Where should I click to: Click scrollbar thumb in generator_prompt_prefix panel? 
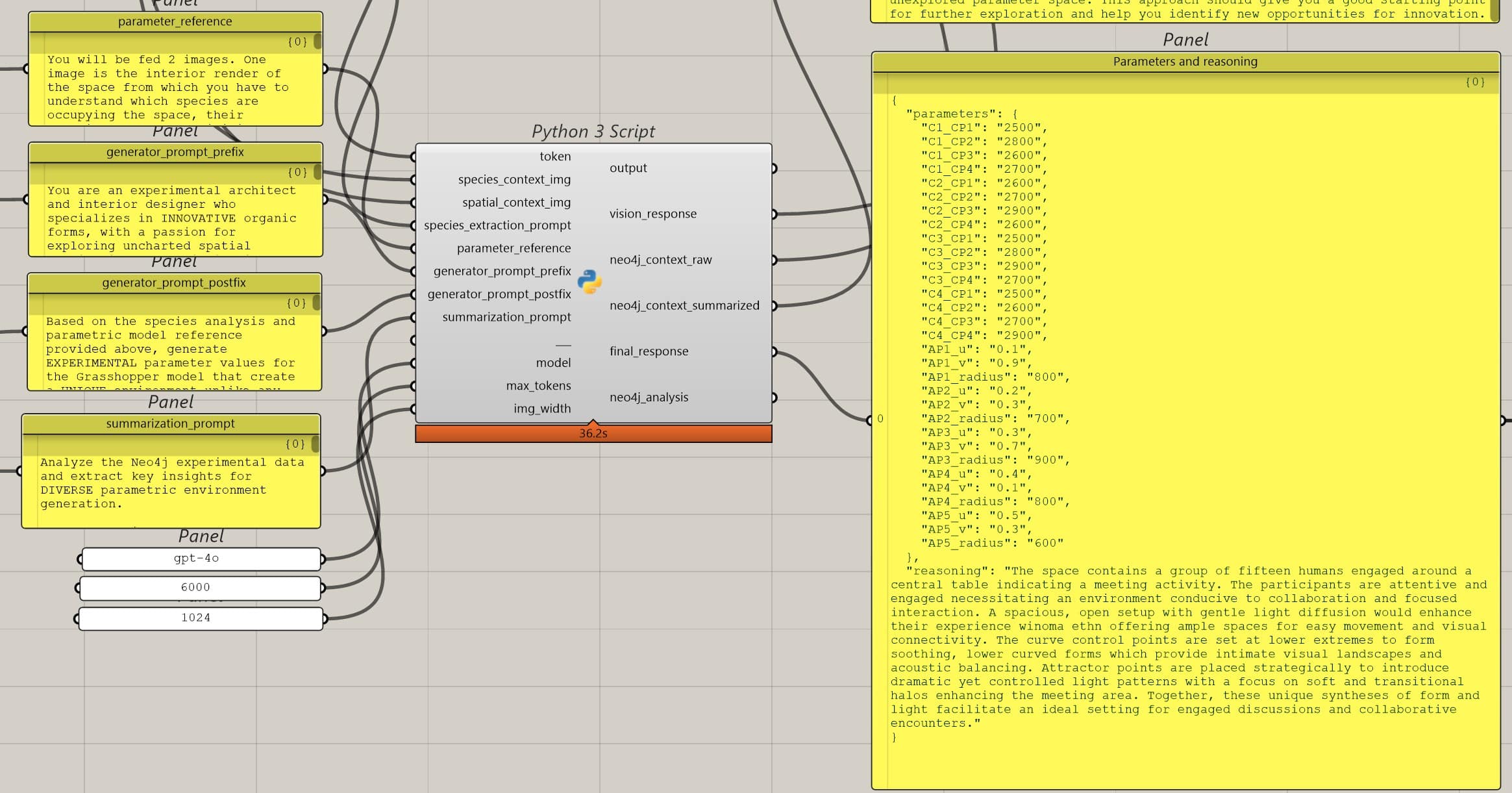[317, 172]
